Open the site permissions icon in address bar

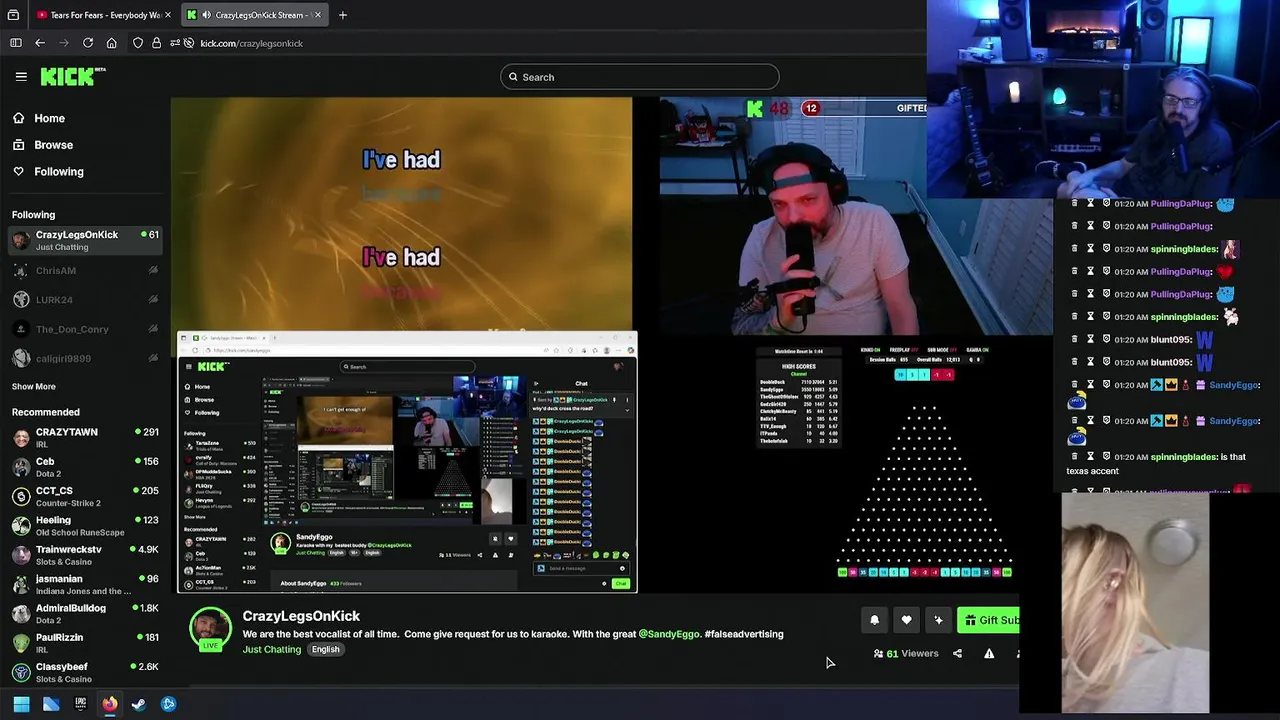point(176,43)
